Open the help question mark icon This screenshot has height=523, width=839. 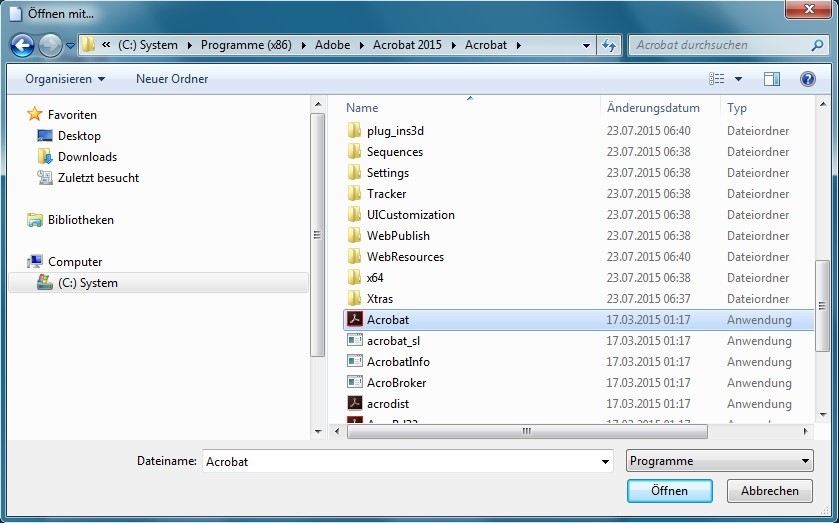pyautogui.click(x=807, y=79)
